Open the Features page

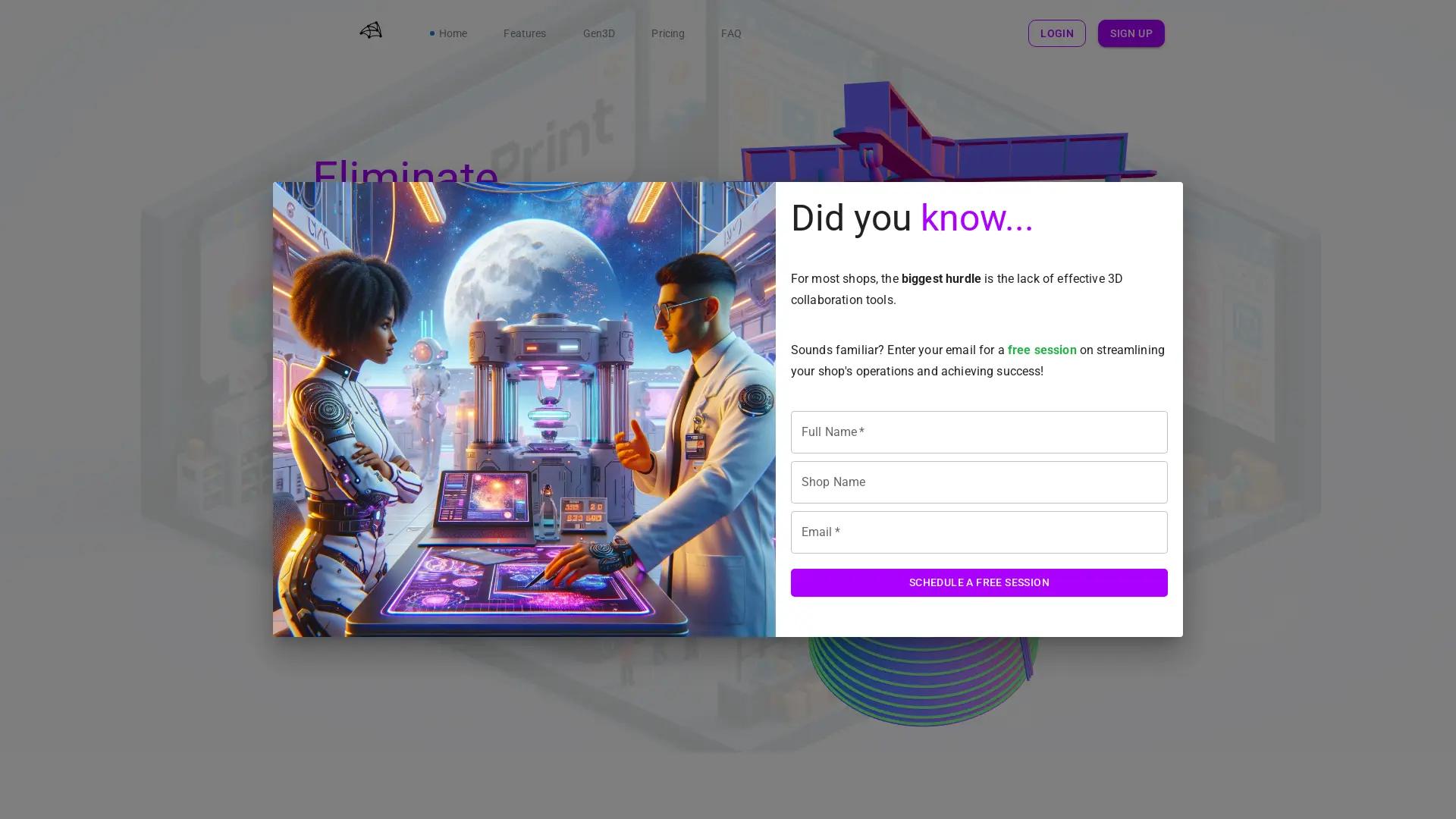click(524, 33)
